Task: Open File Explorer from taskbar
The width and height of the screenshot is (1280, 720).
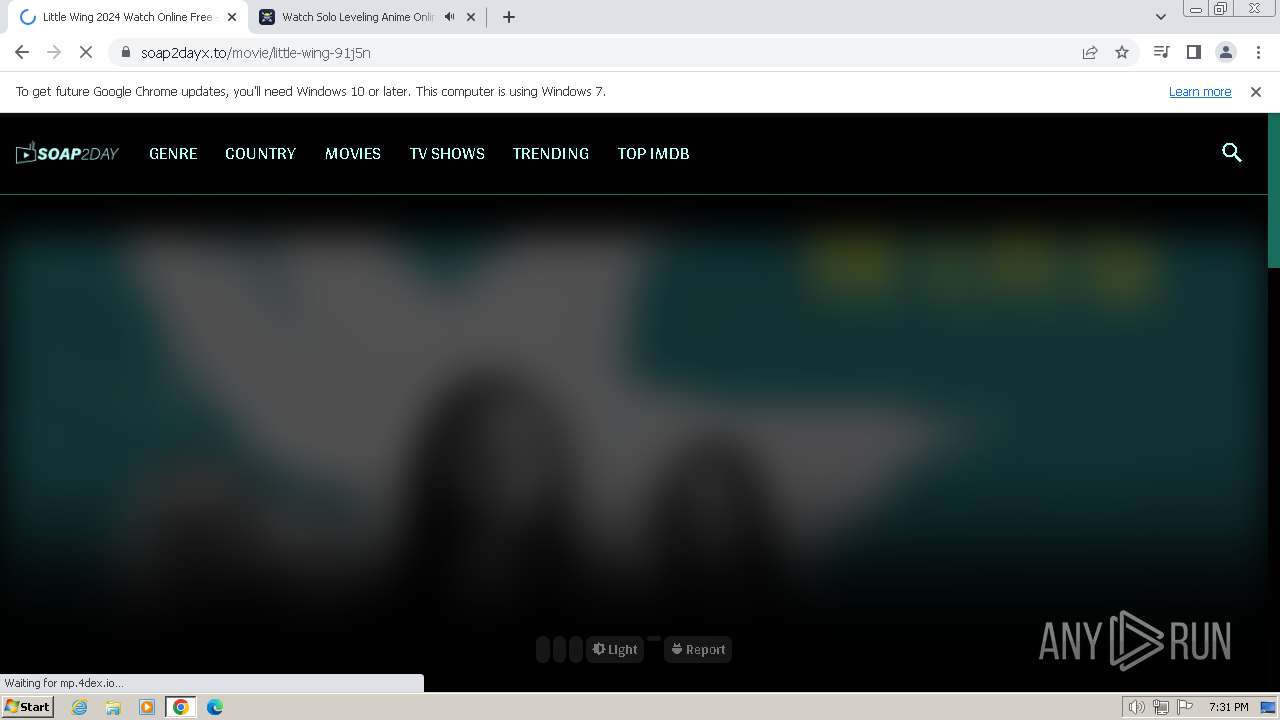Action: coord(113,707)
